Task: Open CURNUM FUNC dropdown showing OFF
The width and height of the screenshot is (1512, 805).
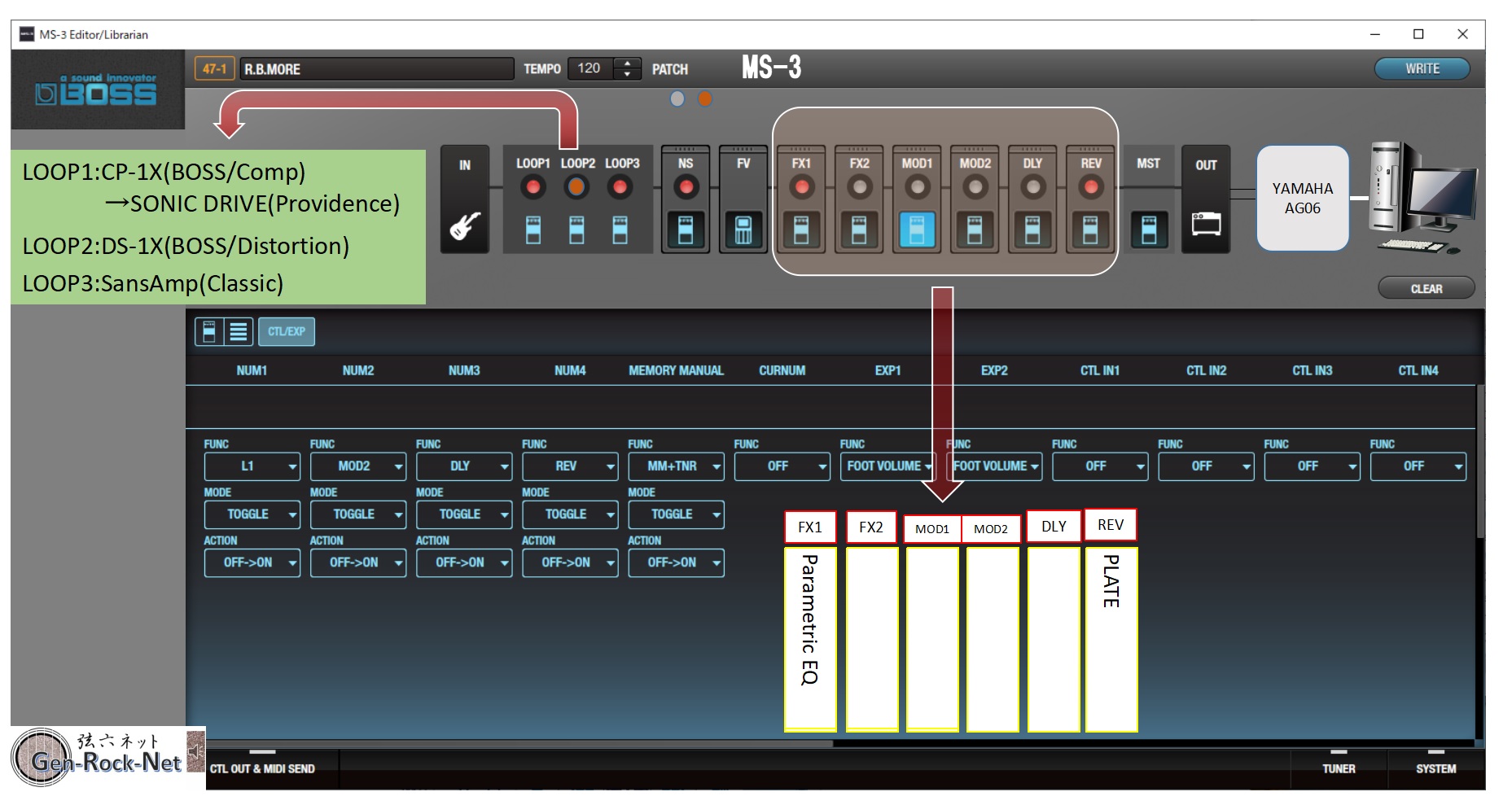Action: tap(782, 466)
